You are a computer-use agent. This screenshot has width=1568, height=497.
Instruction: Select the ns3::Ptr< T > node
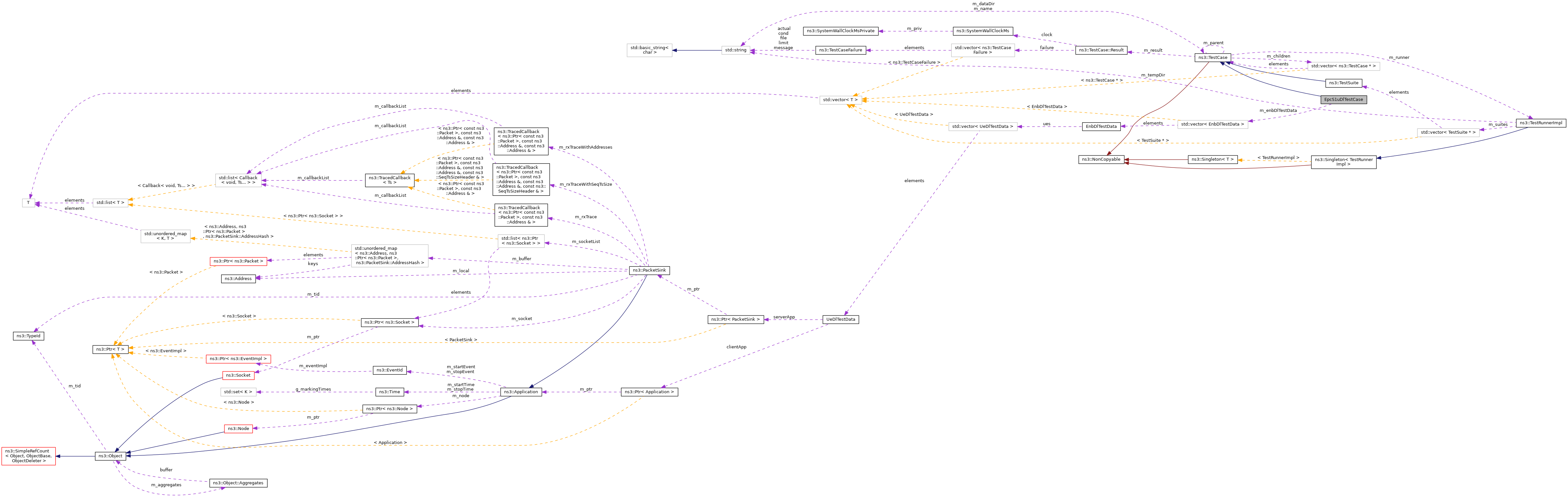(110, 350)
